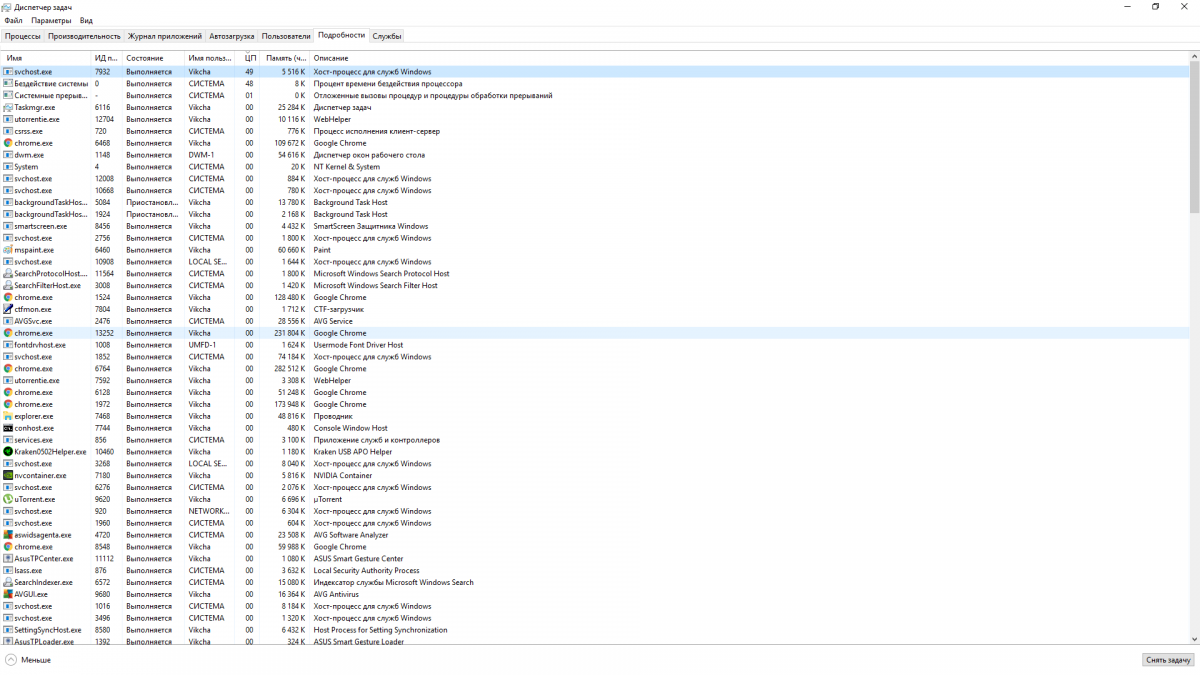Open the Файл menu

tap(13, 20)
